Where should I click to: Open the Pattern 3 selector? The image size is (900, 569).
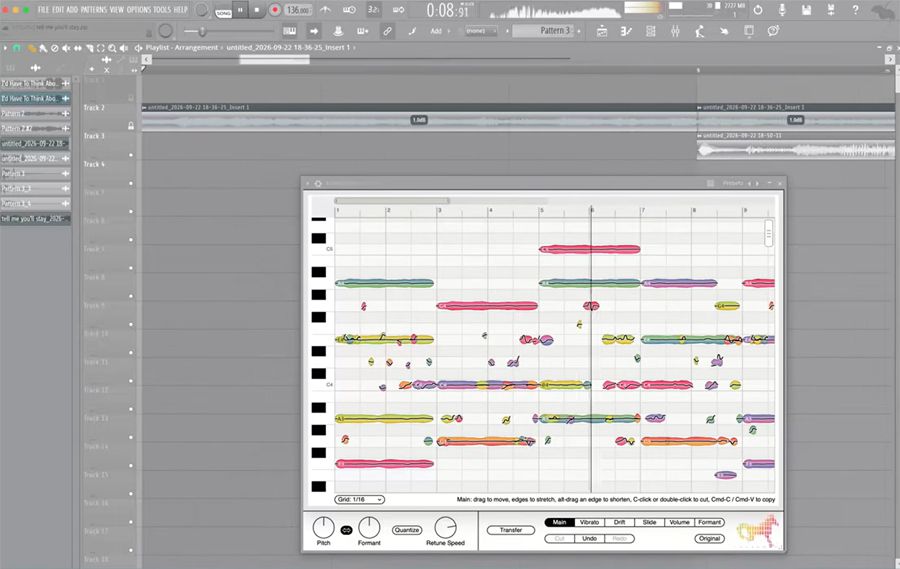(544, 30)
